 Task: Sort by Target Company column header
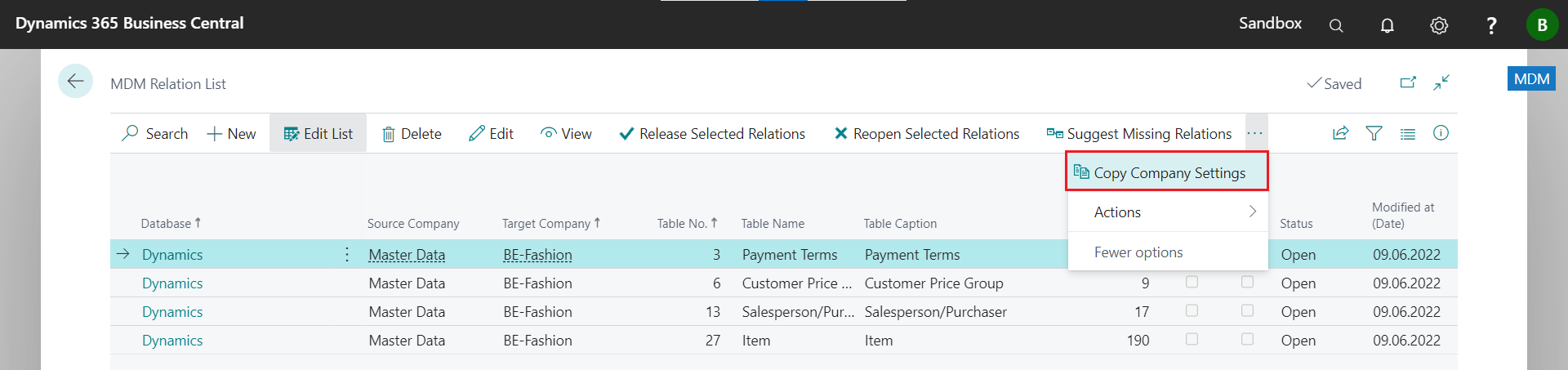[x=551, y=223]
